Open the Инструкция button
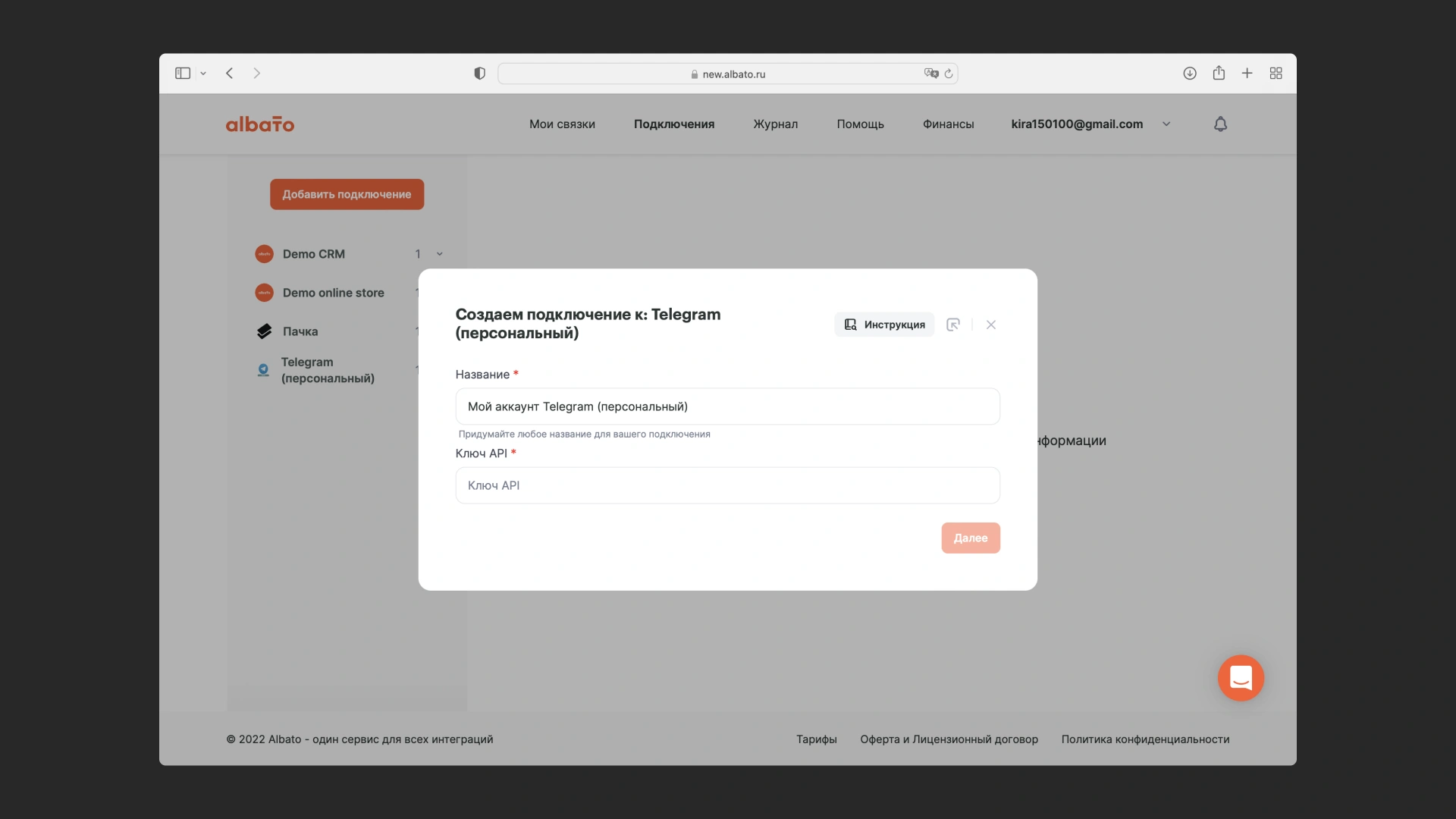This screenshot has height=819, width=1456. [x=884, y=325]
